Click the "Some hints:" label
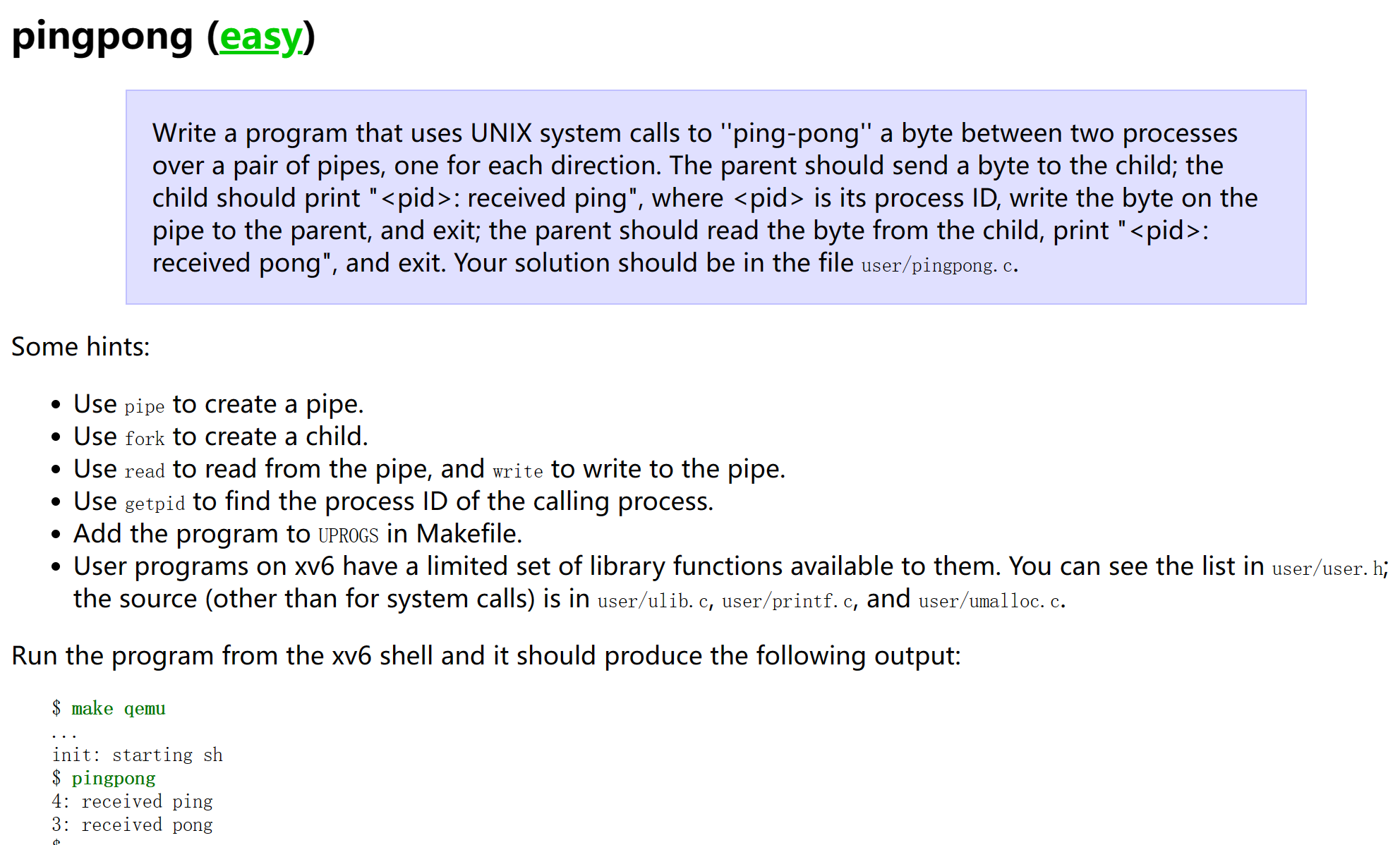 tap(80, 347)
